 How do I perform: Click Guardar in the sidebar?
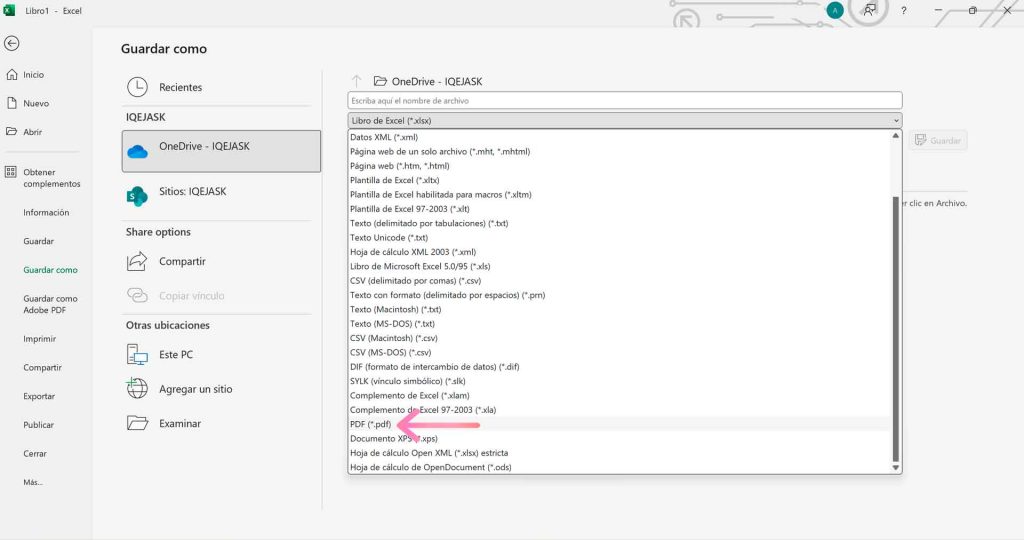point(39,241)
